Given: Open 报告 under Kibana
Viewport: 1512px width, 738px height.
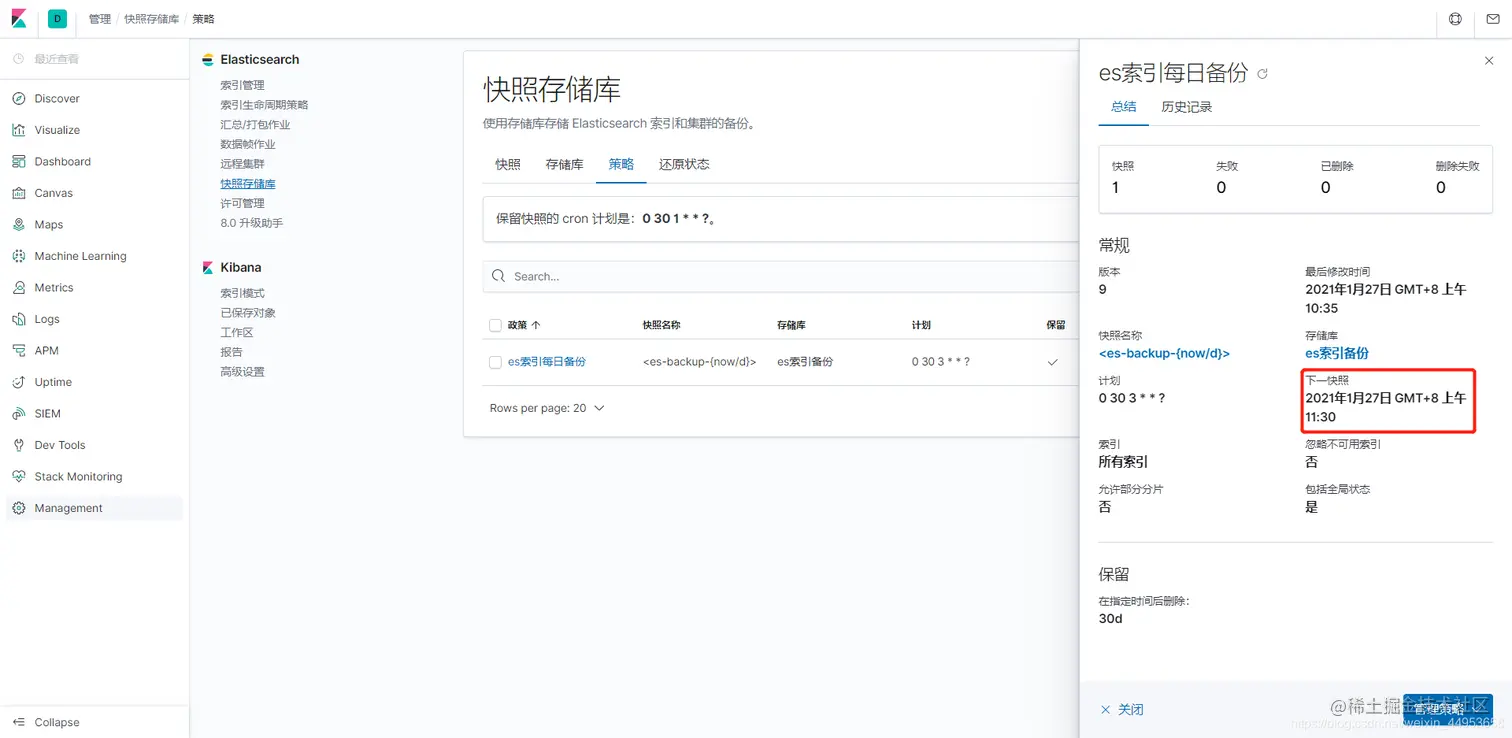Looking at the screenshot, I should (231, 352).
